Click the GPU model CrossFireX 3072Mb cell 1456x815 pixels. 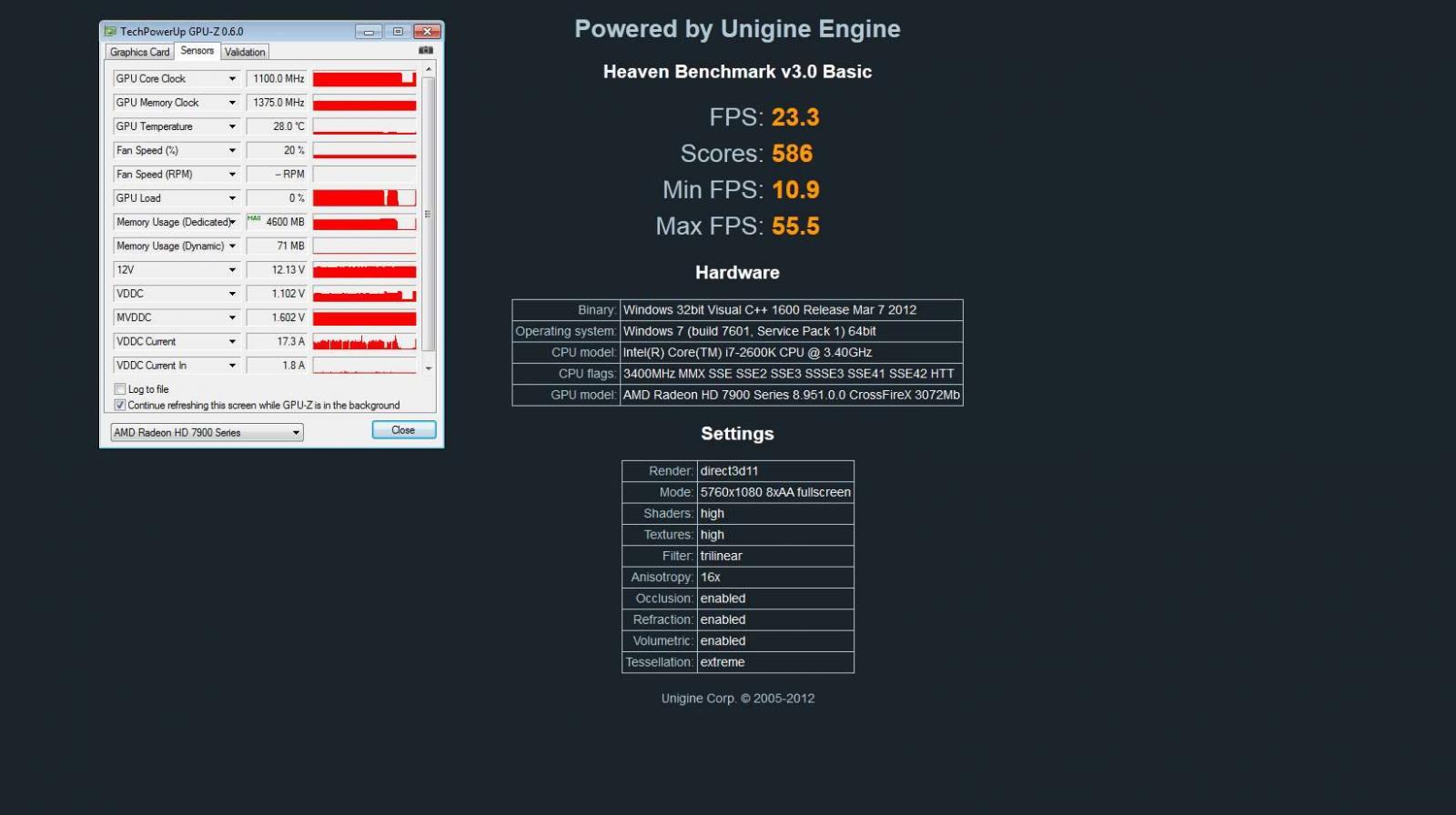[x=791, y=396]
